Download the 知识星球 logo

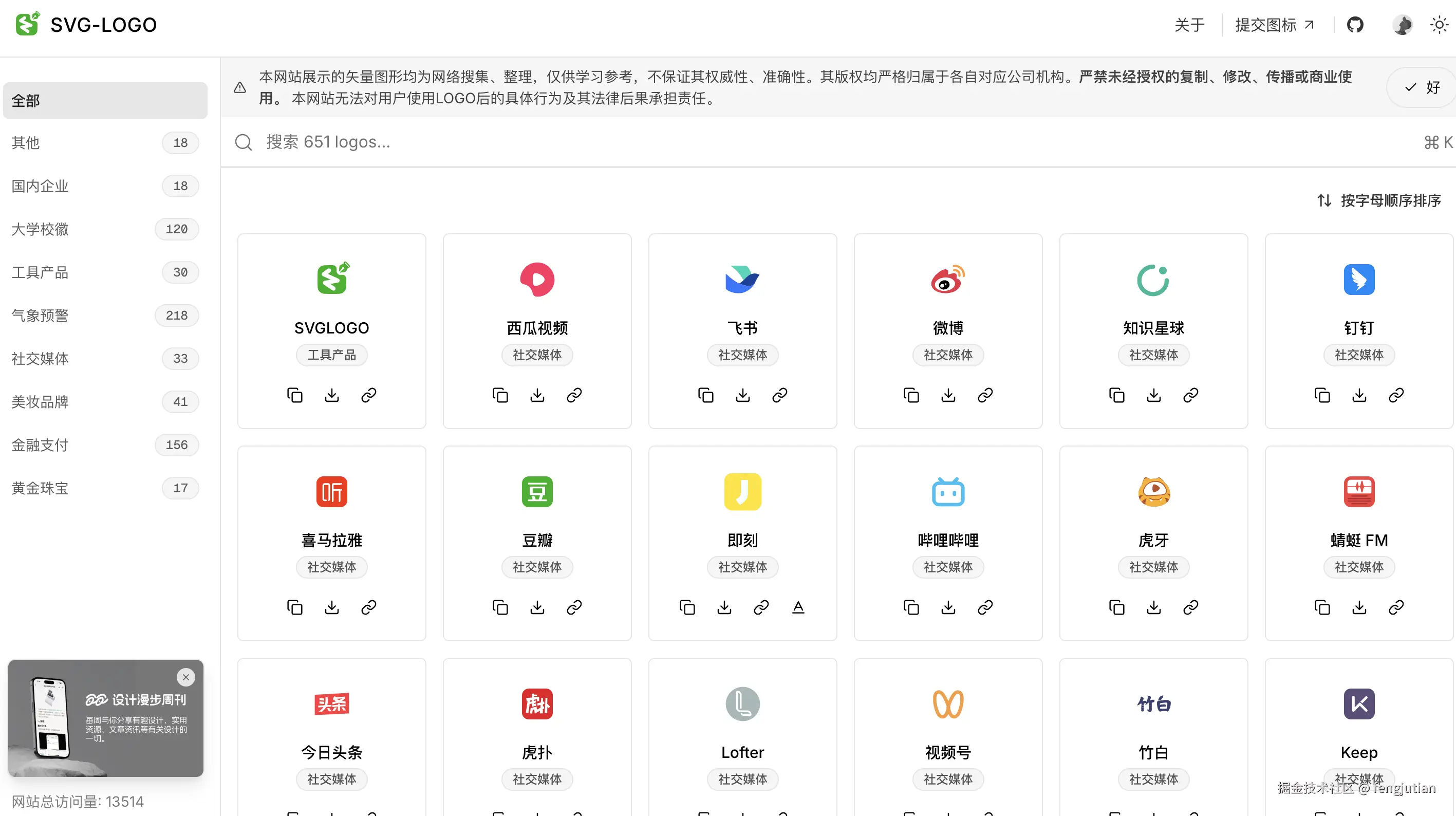(x=1153, y=395)
